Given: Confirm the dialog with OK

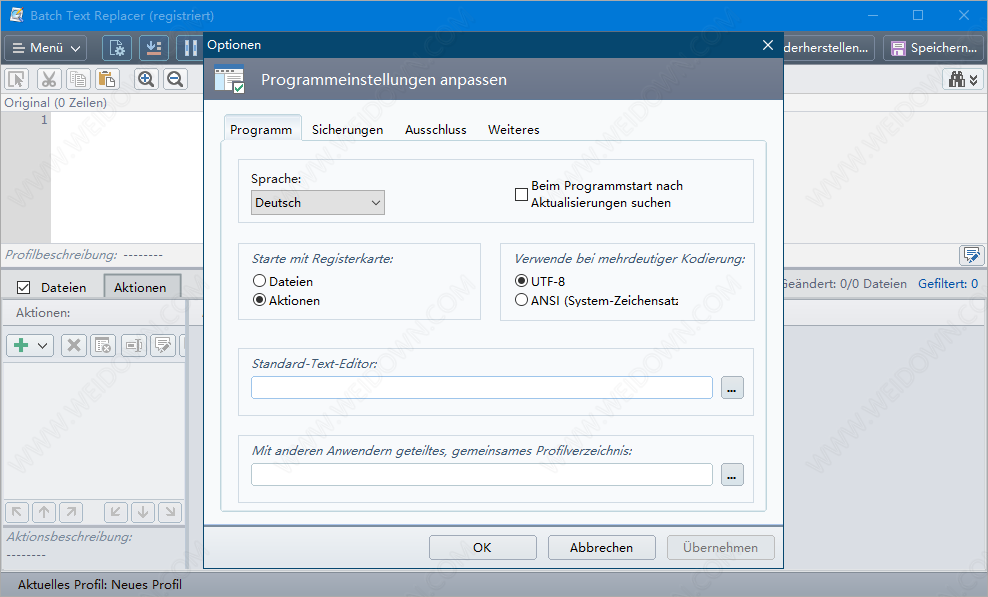Looking at the screenshot, I should (x=483, y=547).
